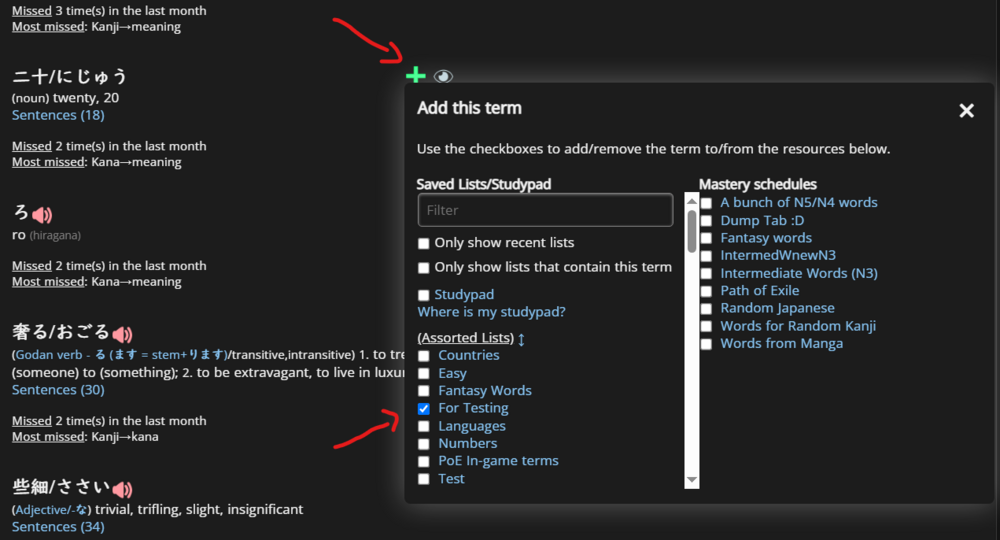Play audio for hiragana ろ
Screen dimensions: 1000x540
pyautogui.click(x=42, y=214)
